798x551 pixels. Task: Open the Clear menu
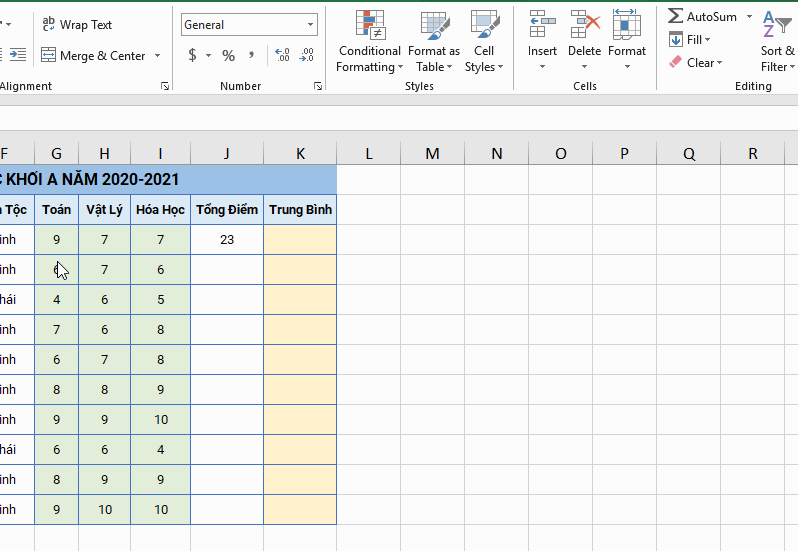tap(696, 63)
